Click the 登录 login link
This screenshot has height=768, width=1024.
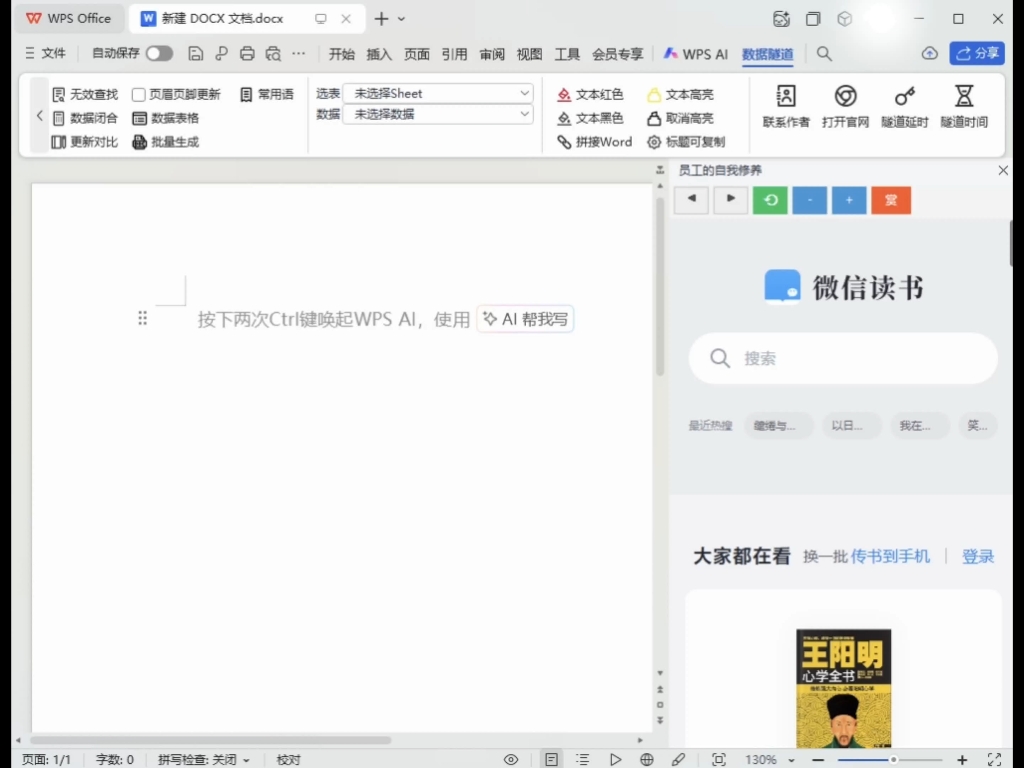(x=978, y=556)
